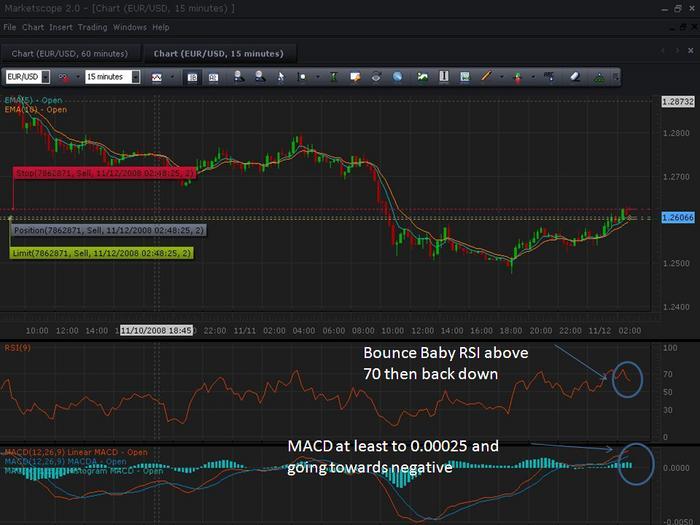
Task: Click the RSI(9) indicator label
Action: (x=18, y=348)
